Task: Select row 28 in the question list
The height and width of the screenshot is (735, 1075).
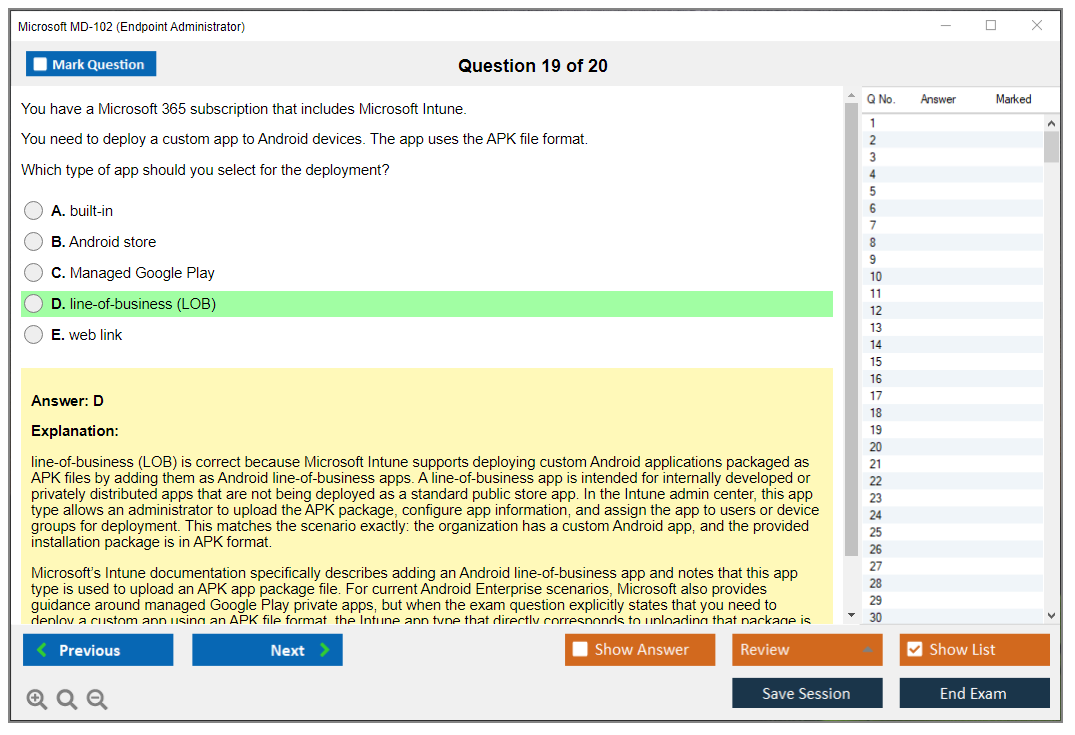Action: (x=953, y=583)
